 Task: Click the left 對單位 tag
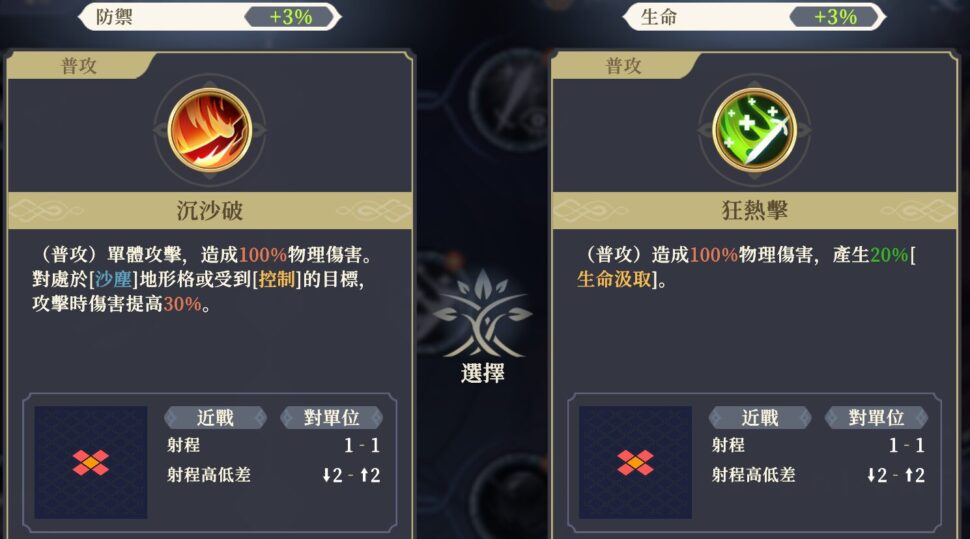click(x=332, y=418)
